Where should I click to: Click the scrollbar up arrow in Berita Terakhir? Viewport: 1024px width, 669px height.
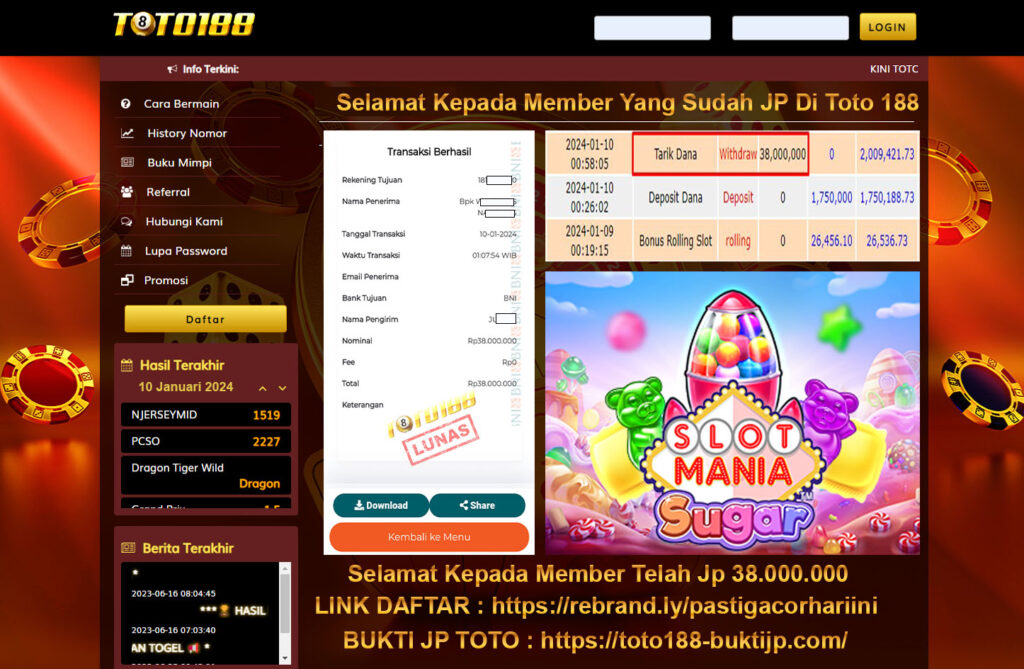pos(285,568)
